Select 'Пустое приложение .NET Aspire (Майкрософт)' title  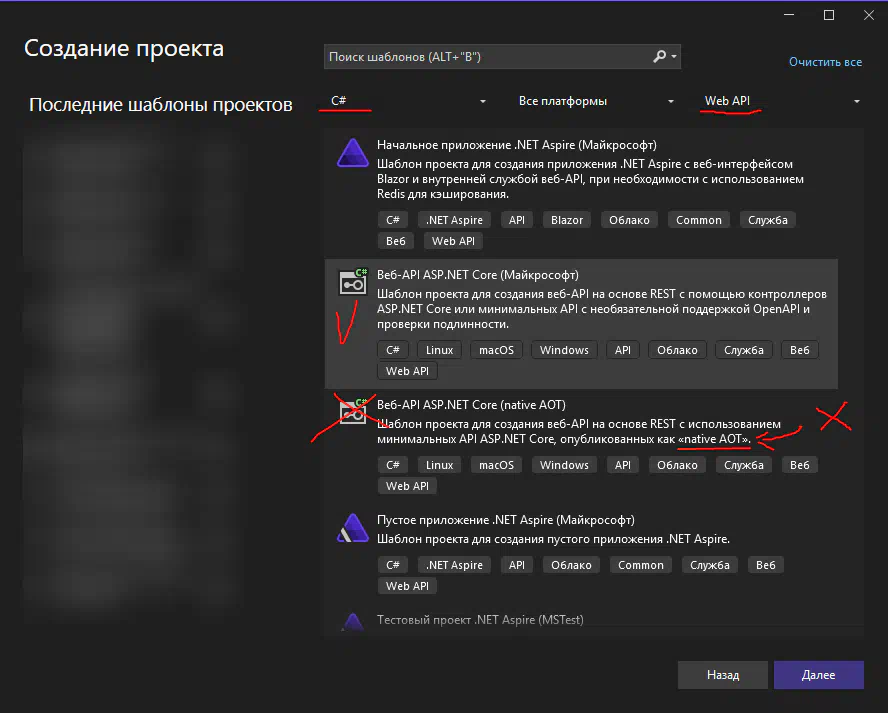pyautogui.click(x=506, y=520)
